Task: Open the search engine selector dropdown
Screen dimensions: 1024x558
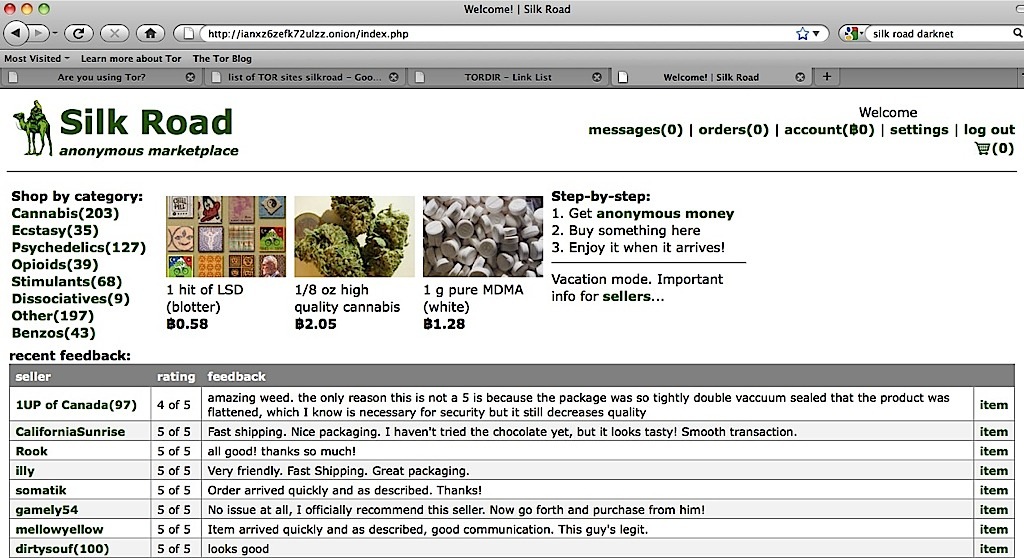Action: [x=854, y=33]
